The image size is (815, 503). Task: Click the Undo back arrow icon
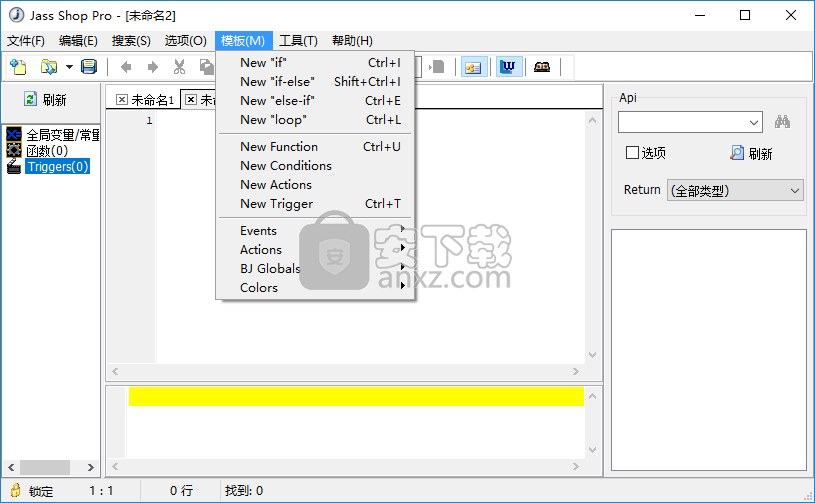coord(126,67)
